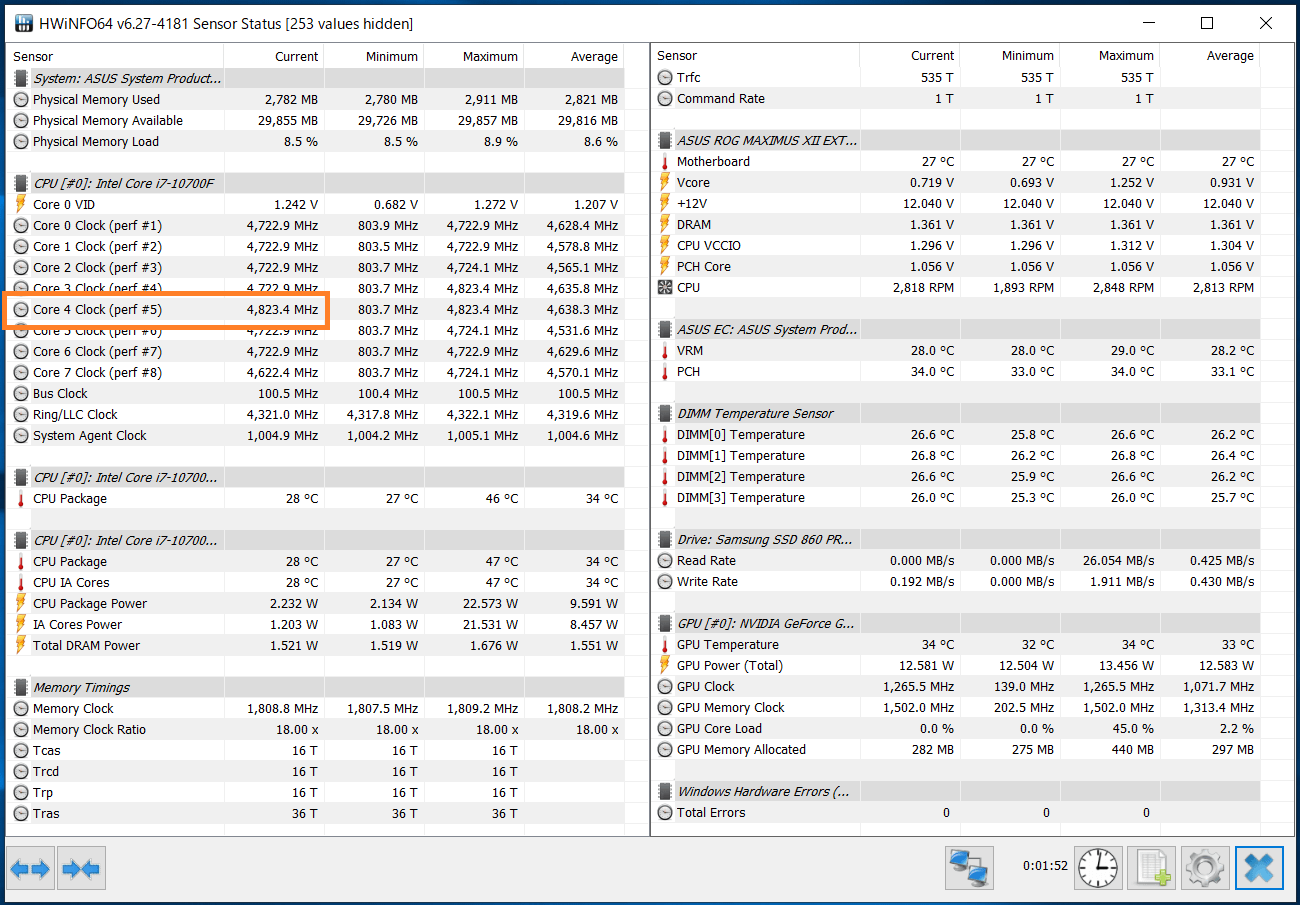Select the Core 4 Clock (perf #5) row

click(x=316, y=309)
